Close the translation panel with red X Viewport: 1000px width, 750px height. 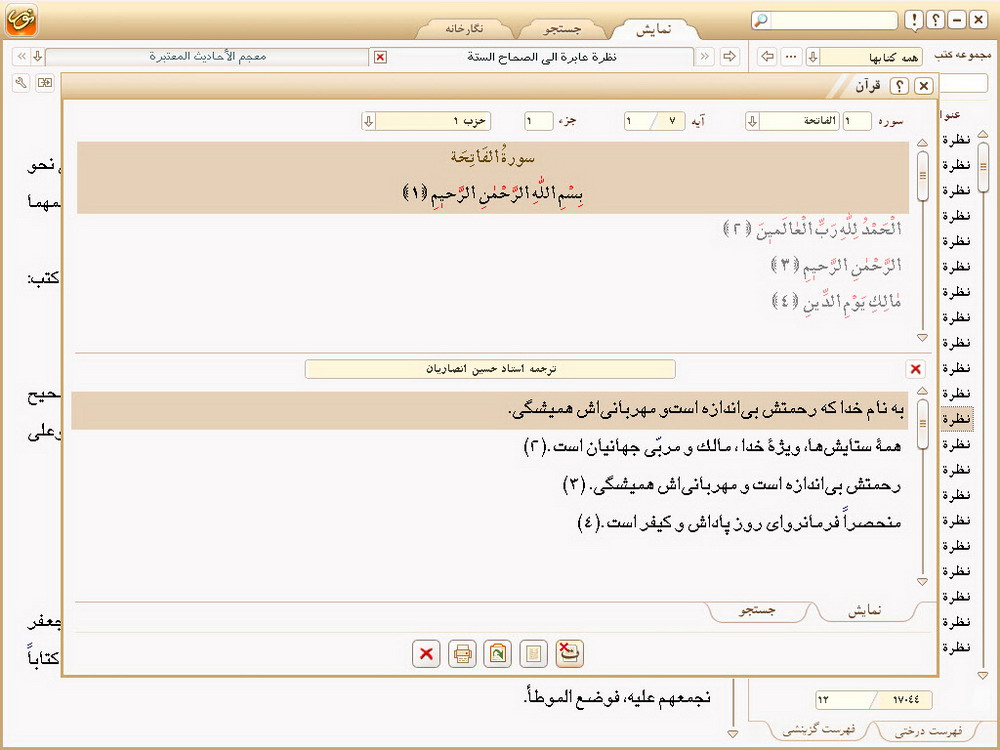point(915,369)
